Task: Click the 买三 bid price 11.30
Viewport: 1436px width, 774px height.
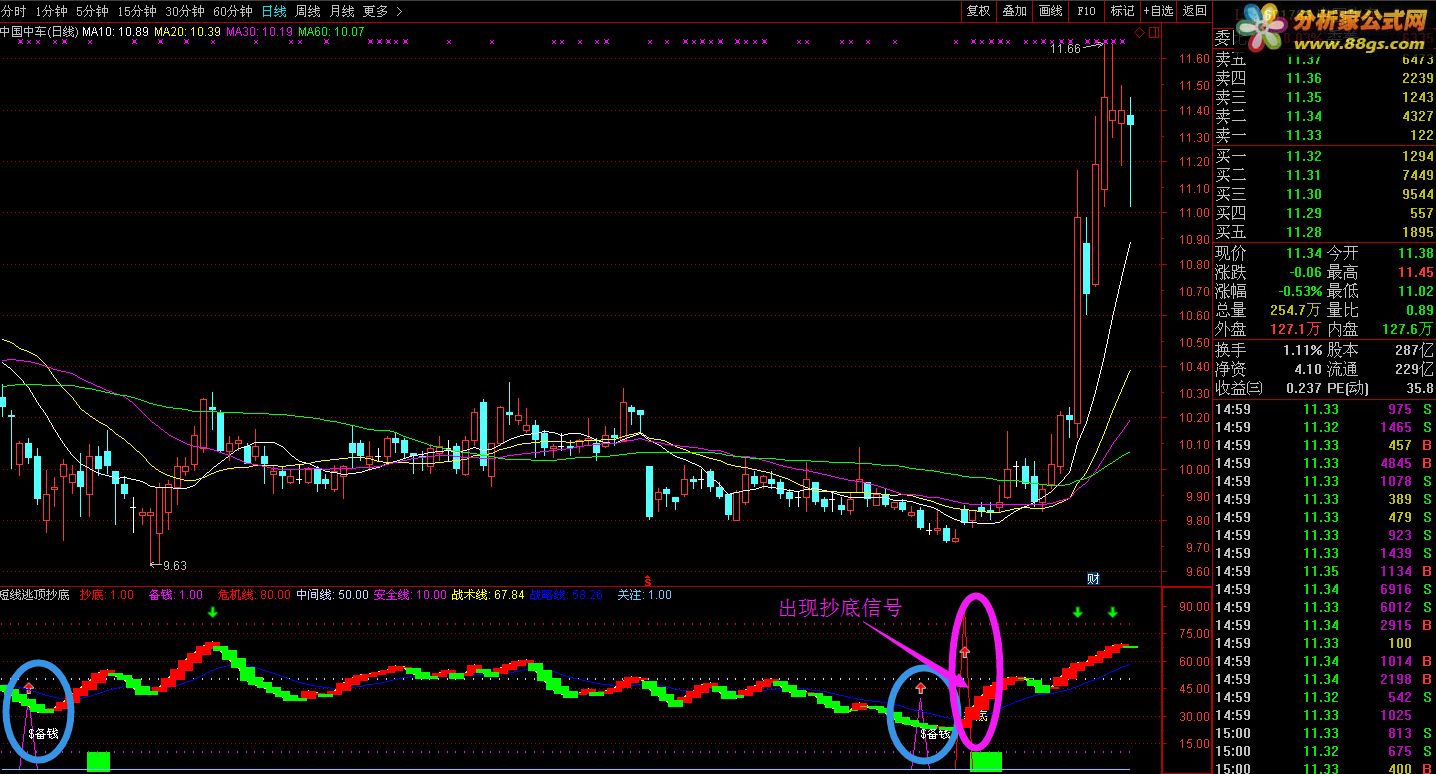Action: [x=1304, y=194]
